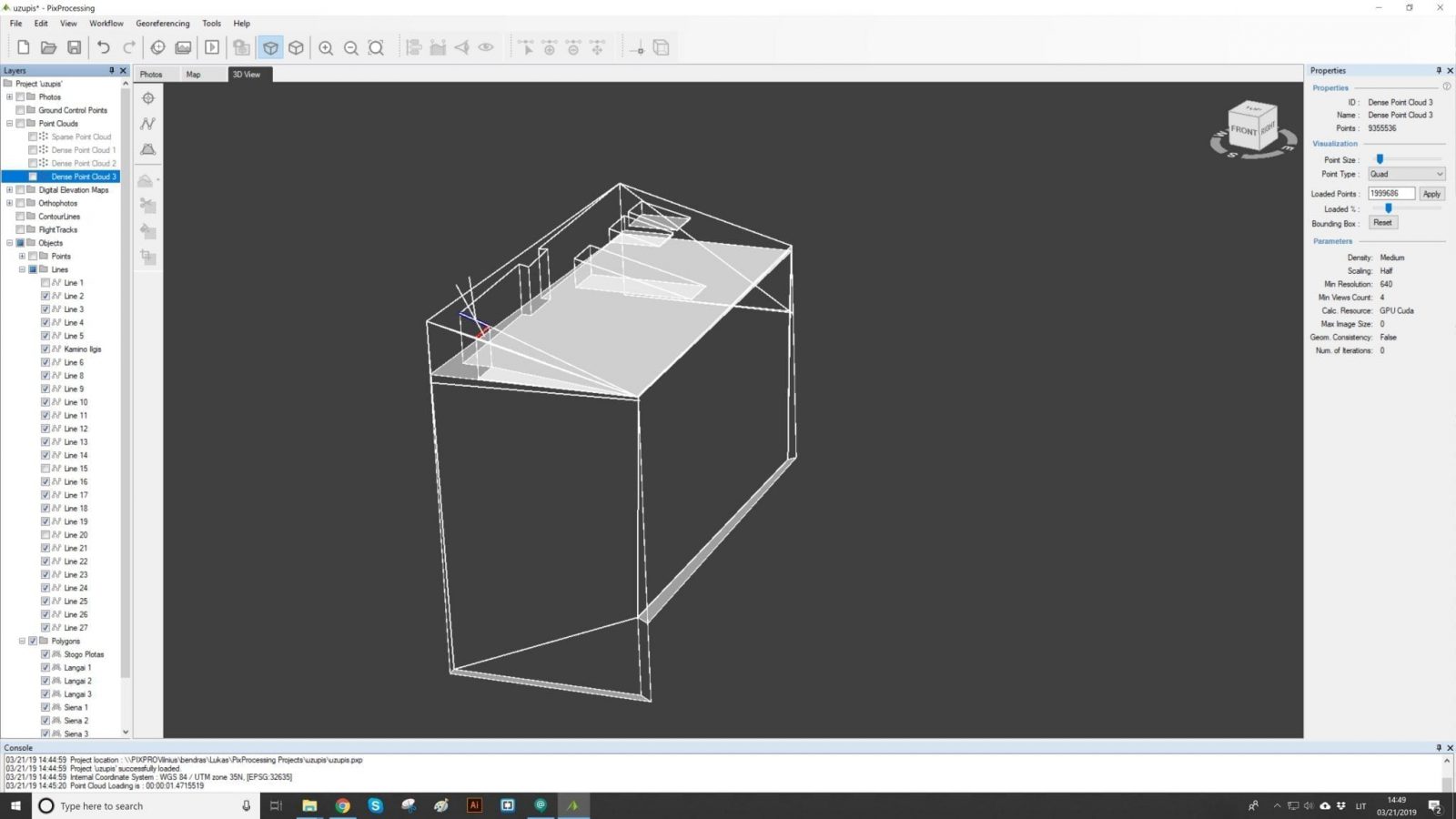Uncheck Kamino Ilgis visibility

(x=45, y=349)
